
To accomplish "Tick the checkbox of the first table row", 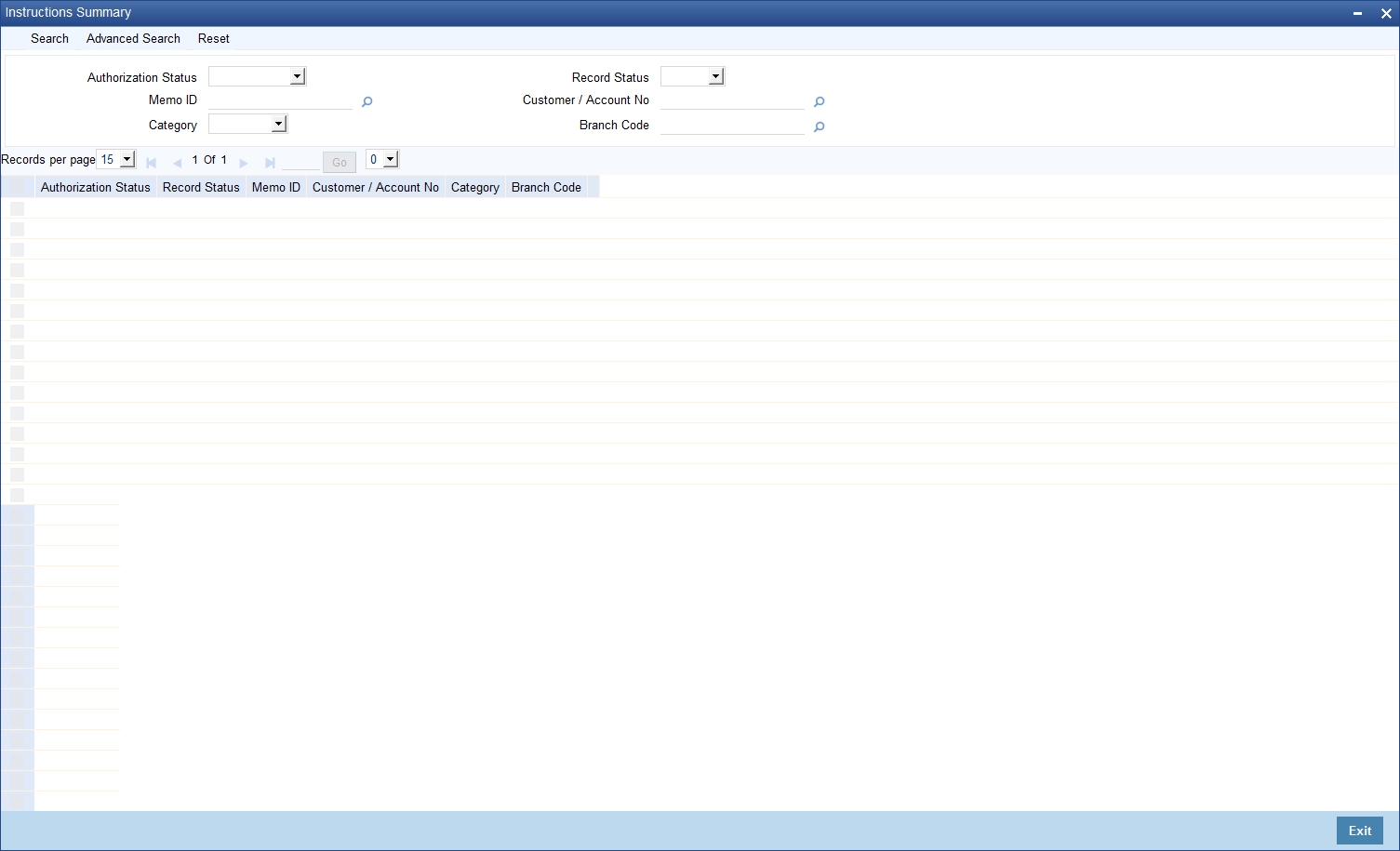I will click(x=17, y=208).
